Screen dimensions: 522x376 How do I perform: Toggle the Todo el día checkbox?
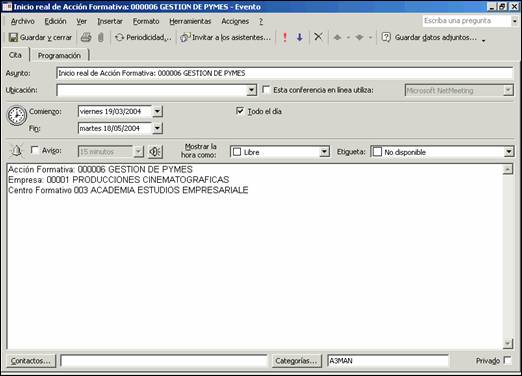tap(239, 111)
